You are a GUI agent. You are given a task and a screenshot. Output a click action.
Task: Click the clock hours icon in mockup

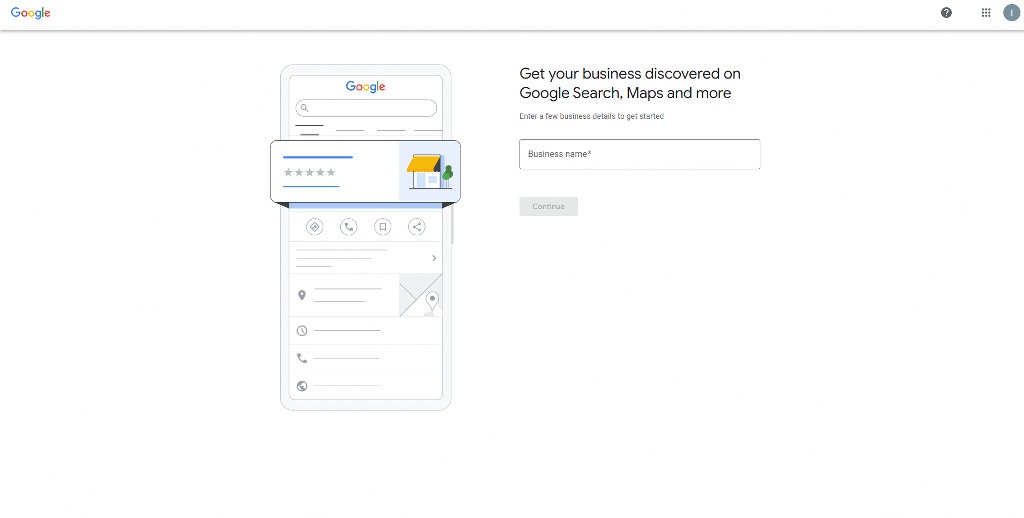click(302, 331)
